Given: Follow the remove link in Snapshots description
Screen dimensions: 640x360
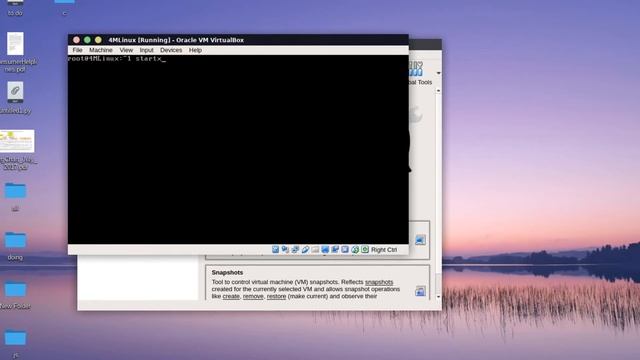Looking at the screenshot, I should [253, 296].
